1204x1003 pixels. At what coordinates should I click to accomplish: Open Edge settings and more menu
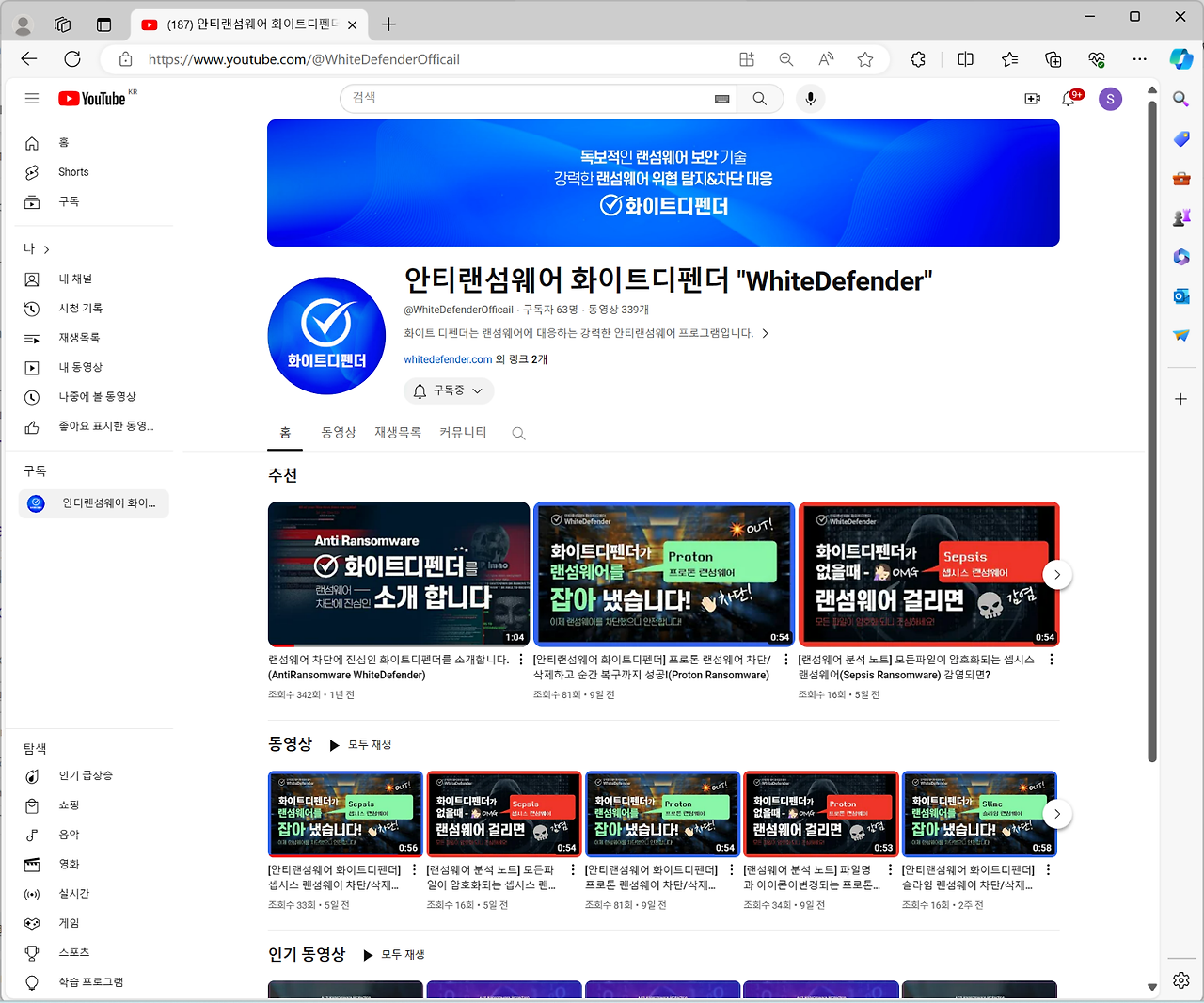[1140, 59]
